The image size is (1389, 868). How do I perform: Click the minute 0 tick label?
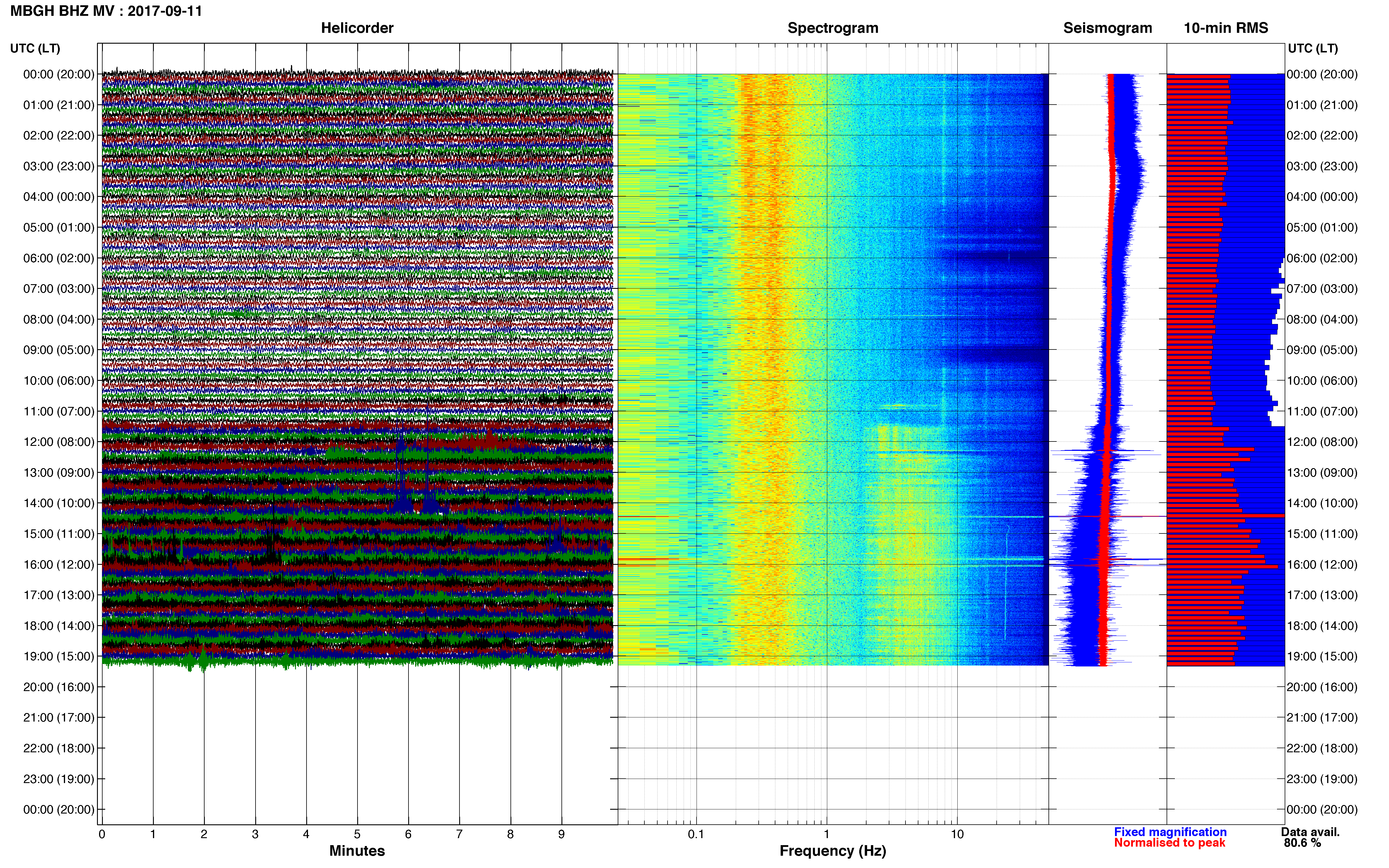[102, 834]
